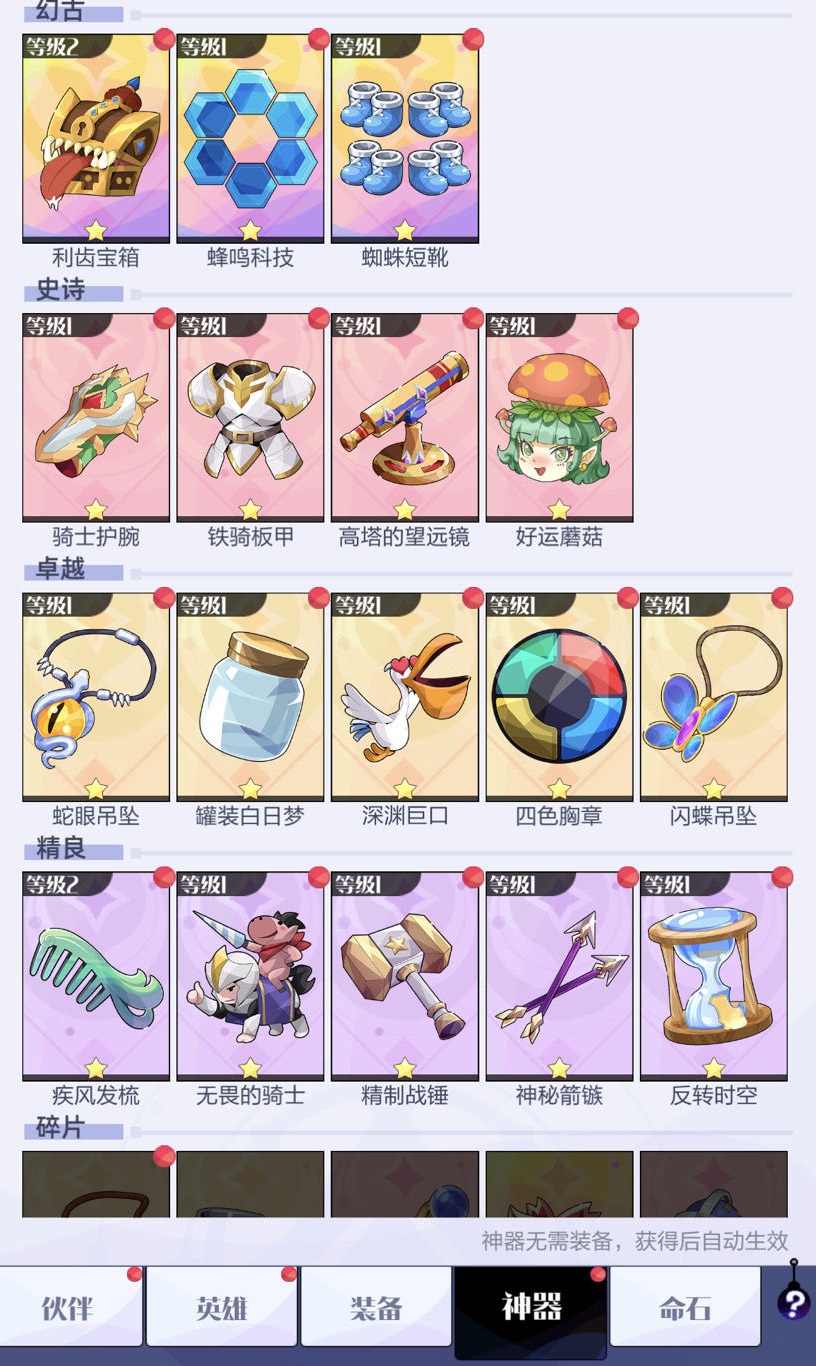
Task: Select the 精制战锤 hammer artifact
Action: [x=405, y=976]
